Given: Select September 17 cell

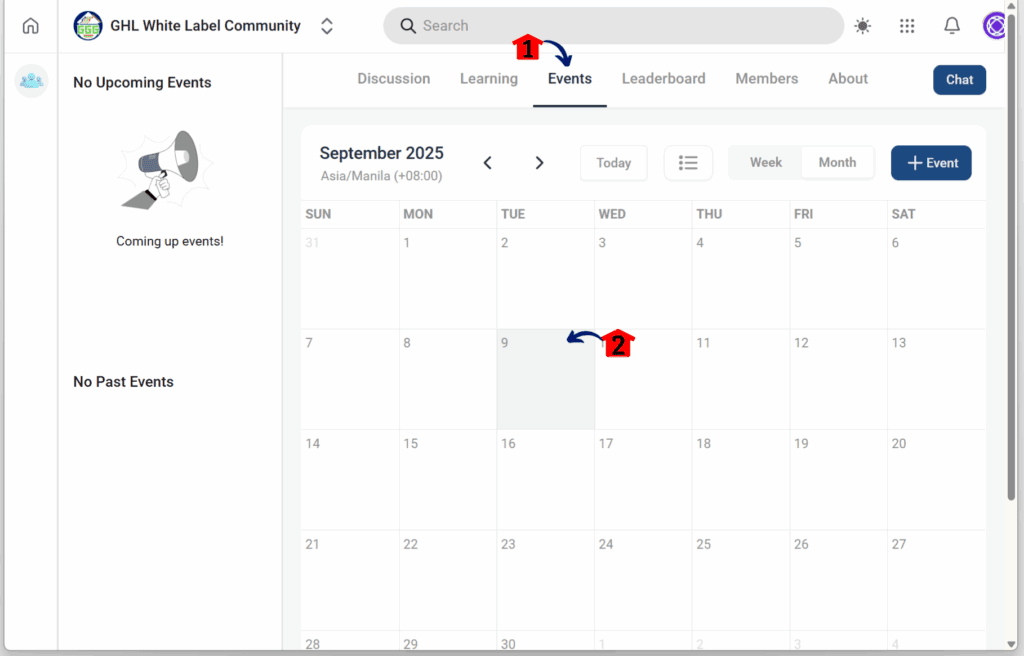Looking at the screenshot, I should click(x=643, y=480).
